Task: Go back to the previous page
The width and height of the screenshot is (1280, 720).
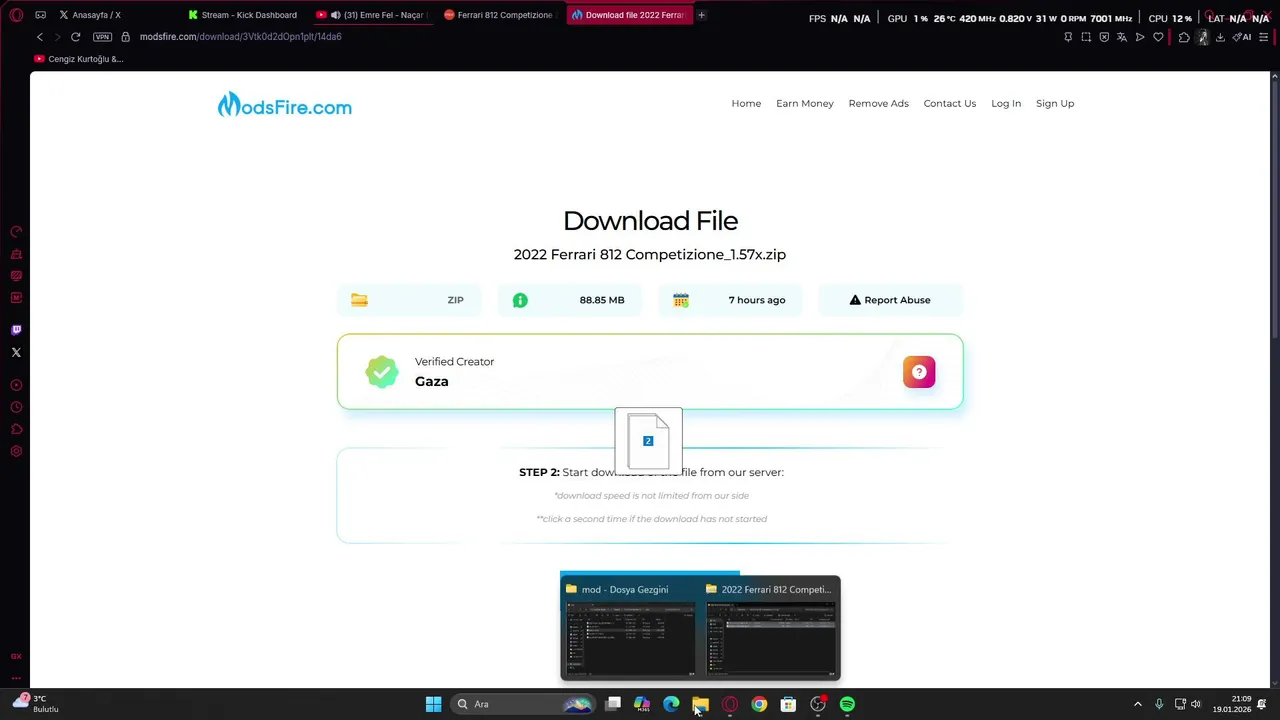Action: 40,37
